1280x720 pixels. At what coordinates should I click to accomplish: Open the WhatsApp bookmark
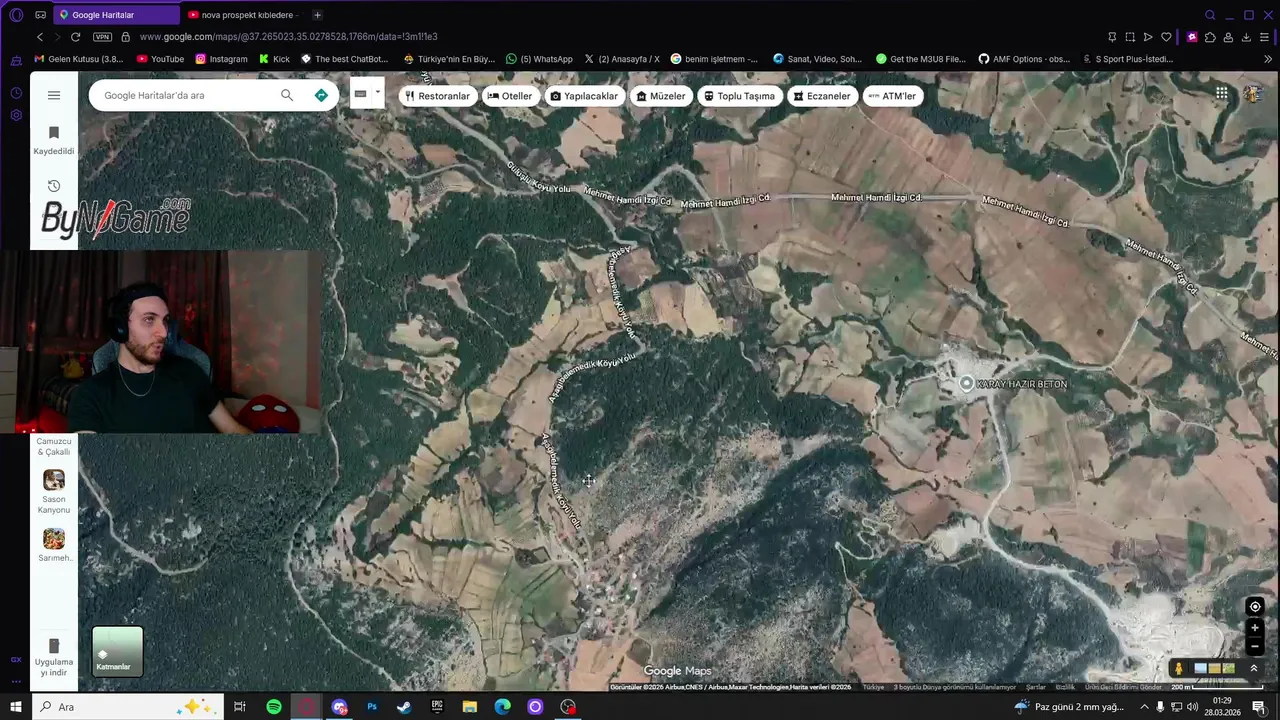click(539, 59)
